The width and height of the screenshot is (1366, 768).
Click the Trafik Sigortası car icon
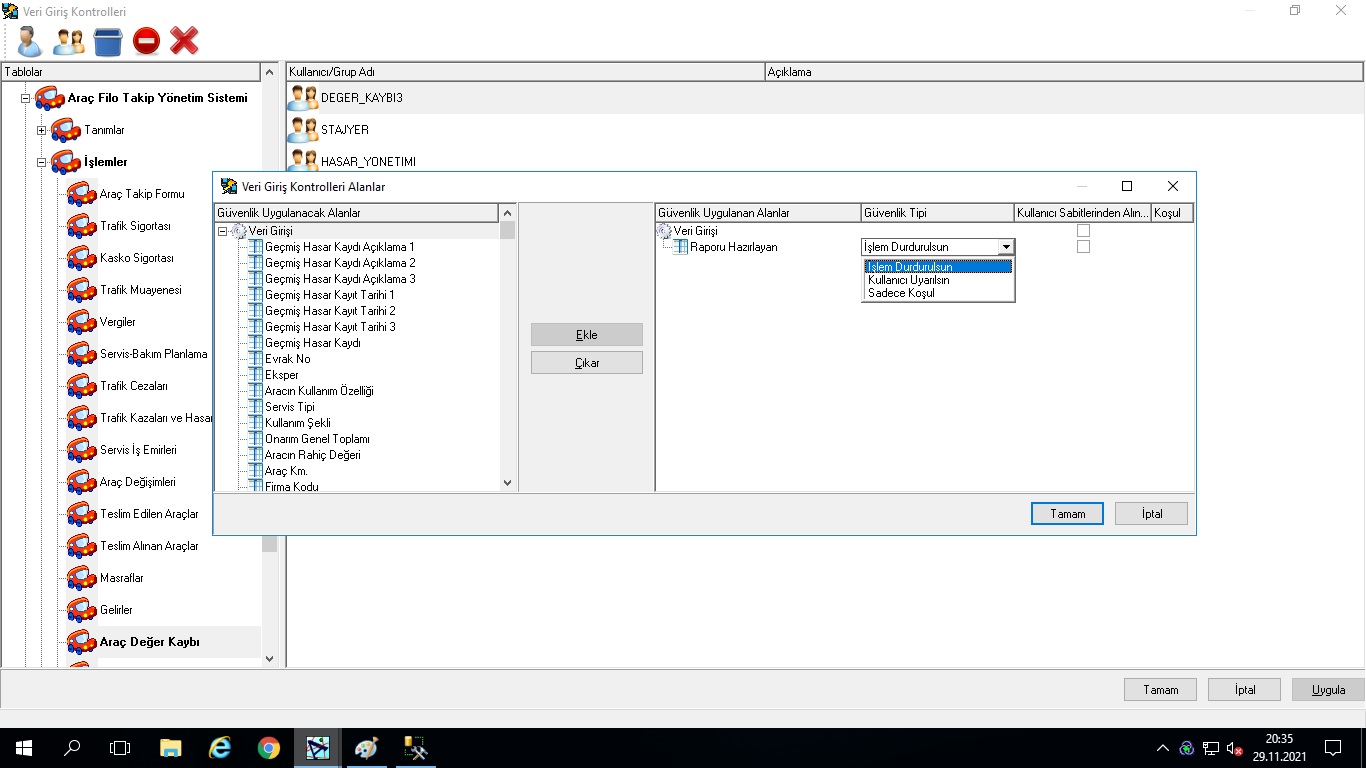[81, 226]
